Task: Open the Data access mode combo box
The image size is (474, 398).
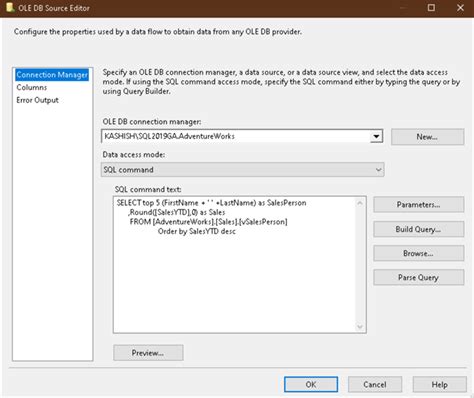Action: pyautogui.click(x=242, y=170)
